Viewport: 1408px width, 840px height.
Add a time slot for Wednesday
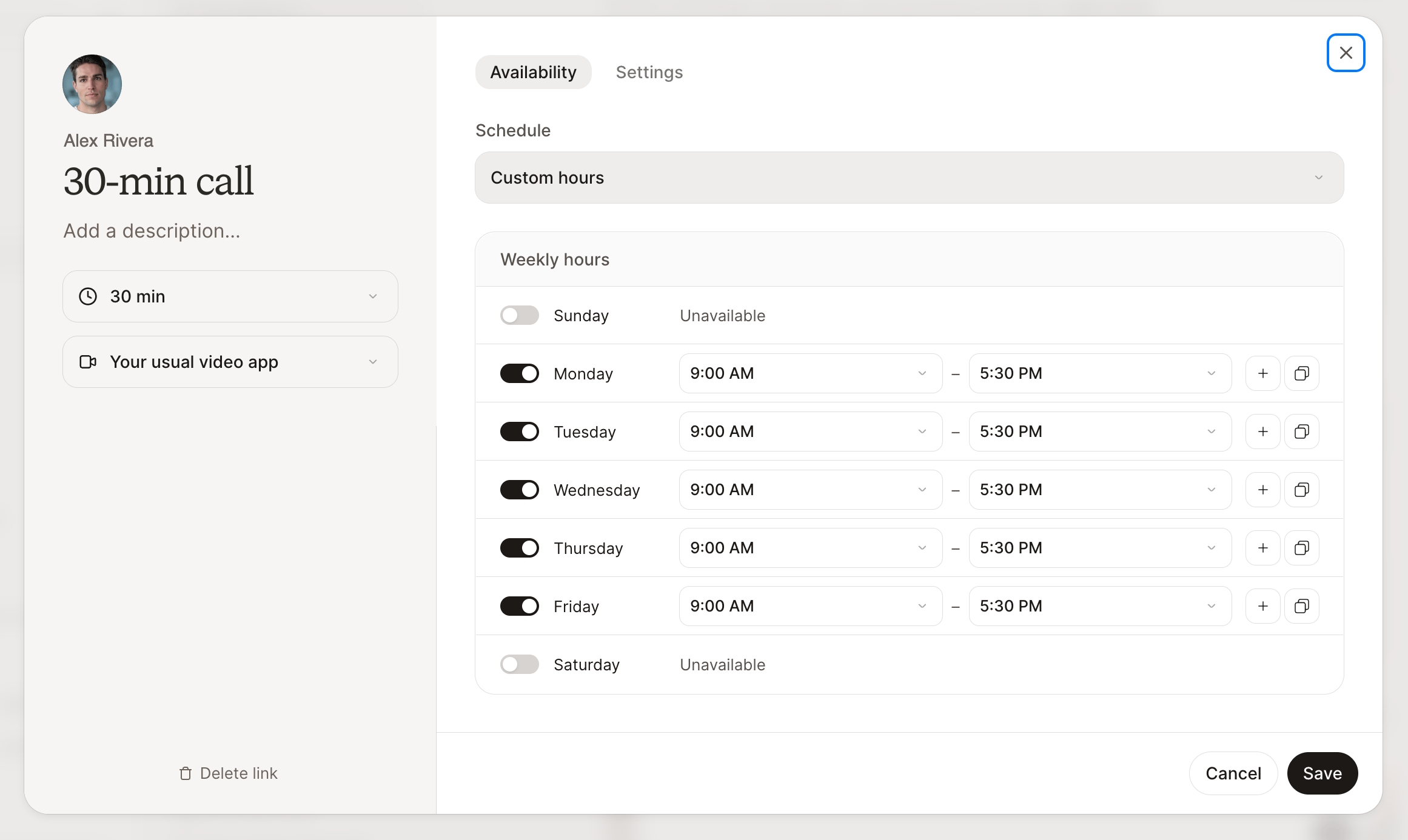coord(1262,490)
